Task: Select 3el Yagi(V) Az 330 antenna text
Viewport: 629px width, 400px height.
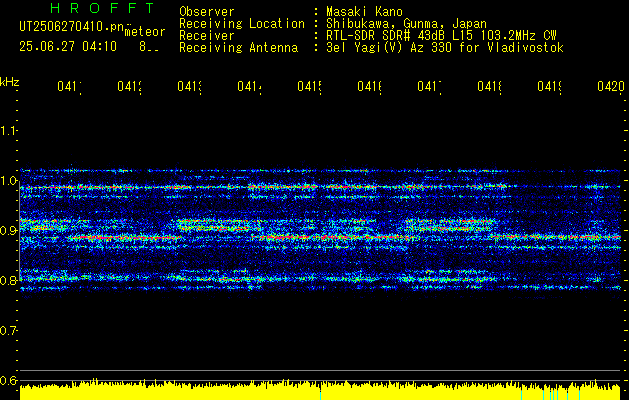Action: tap(445, 48)
